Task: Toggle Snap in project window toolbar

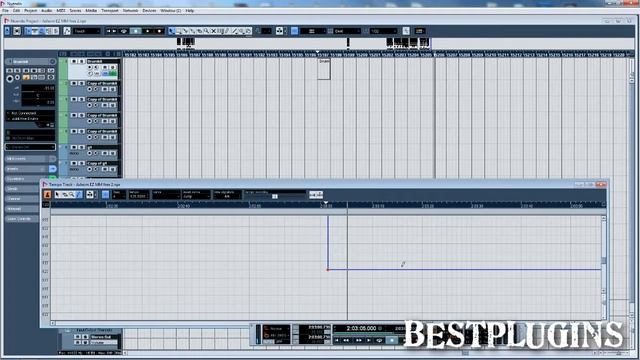Action: point(295,31)
